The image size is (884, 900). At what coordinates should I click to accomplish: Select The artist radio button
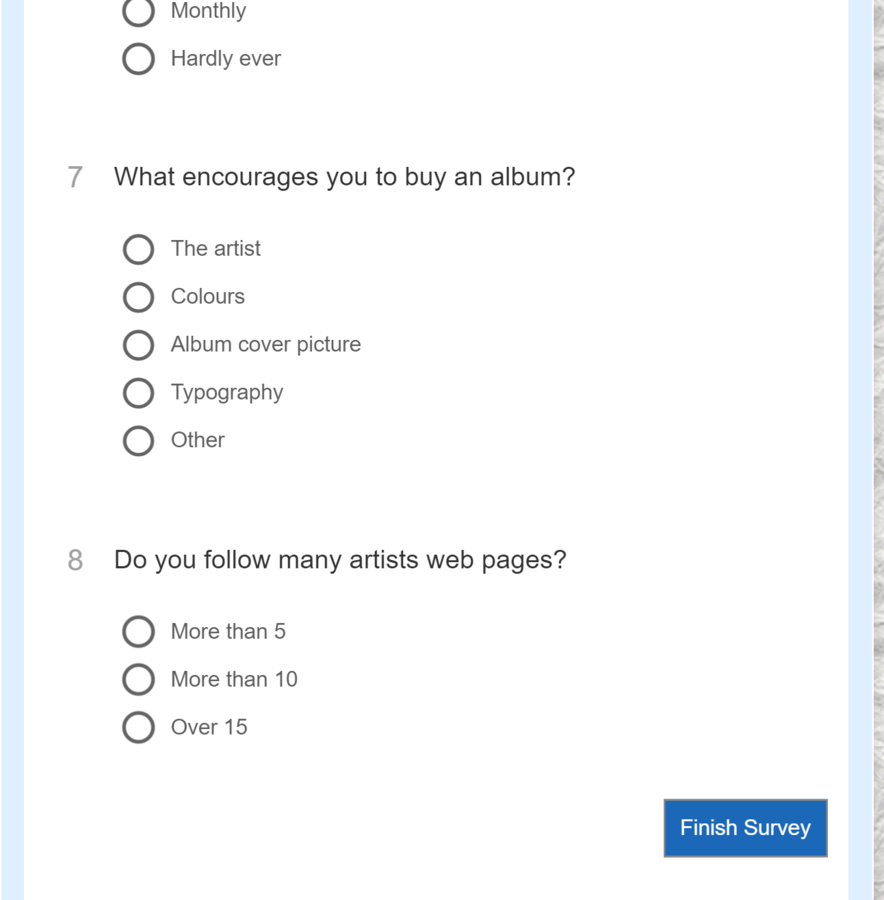(138, 249)
